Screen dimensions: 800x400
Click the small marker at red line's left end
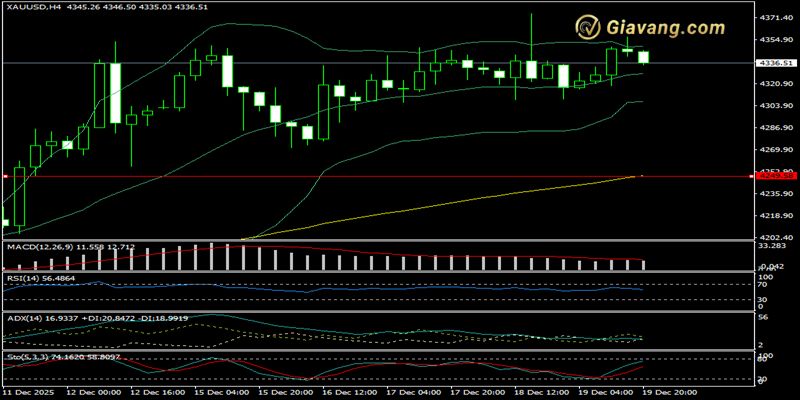5,176
